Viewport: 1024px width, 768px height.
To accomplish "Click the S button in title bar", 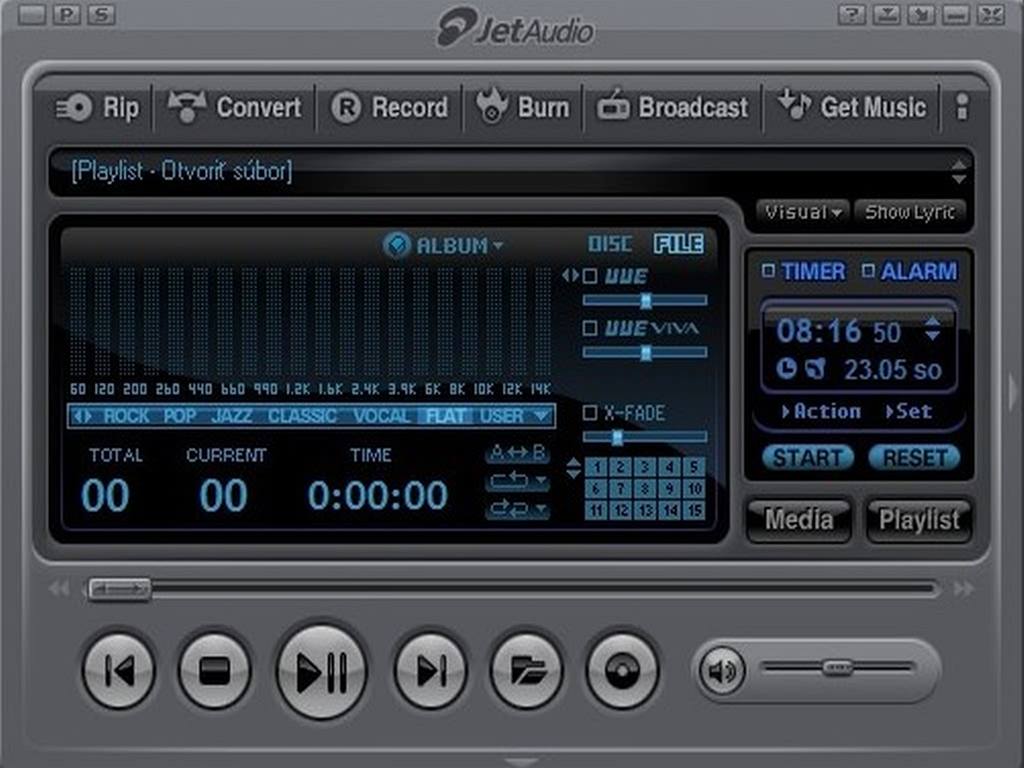I will pyautogui.click(x=101, y=15).
